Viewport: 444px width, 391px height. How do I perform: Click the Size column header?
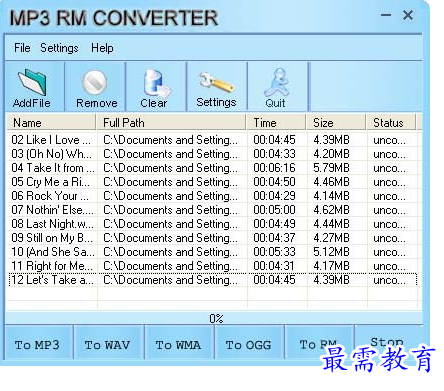point(336,123)
